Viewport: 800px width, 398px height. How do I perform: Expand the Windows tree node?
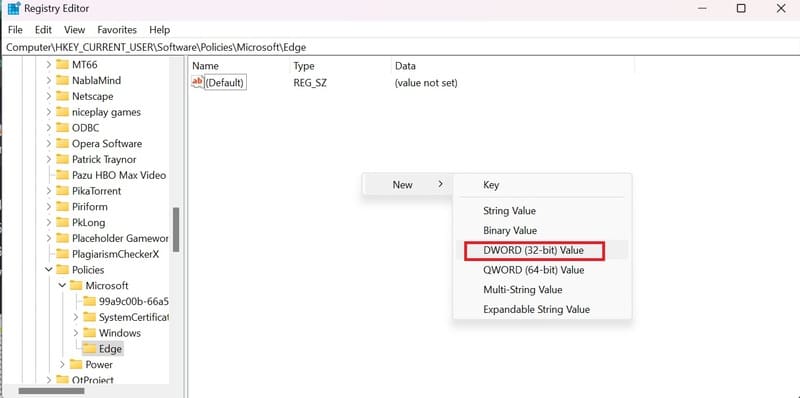pos(76,333)
